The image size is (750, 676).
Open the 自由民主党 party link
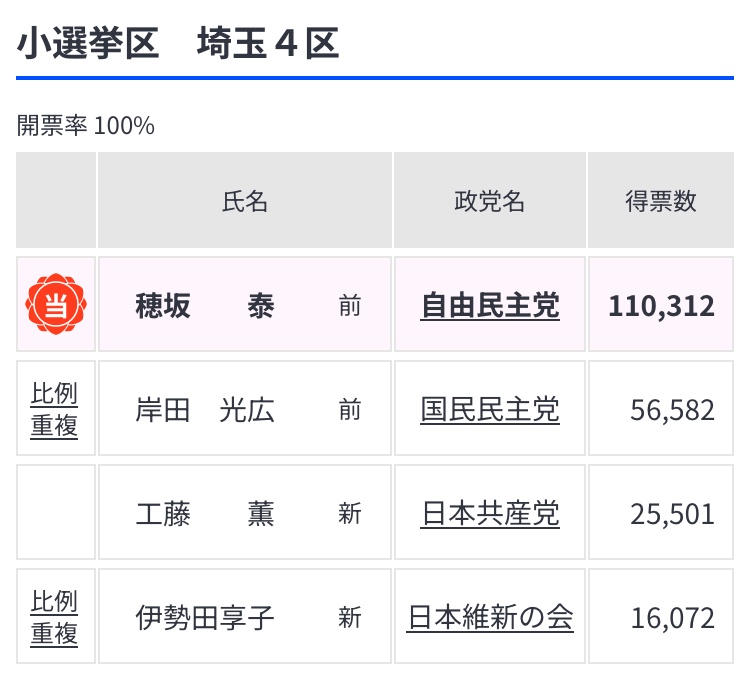tap(490, 305)
